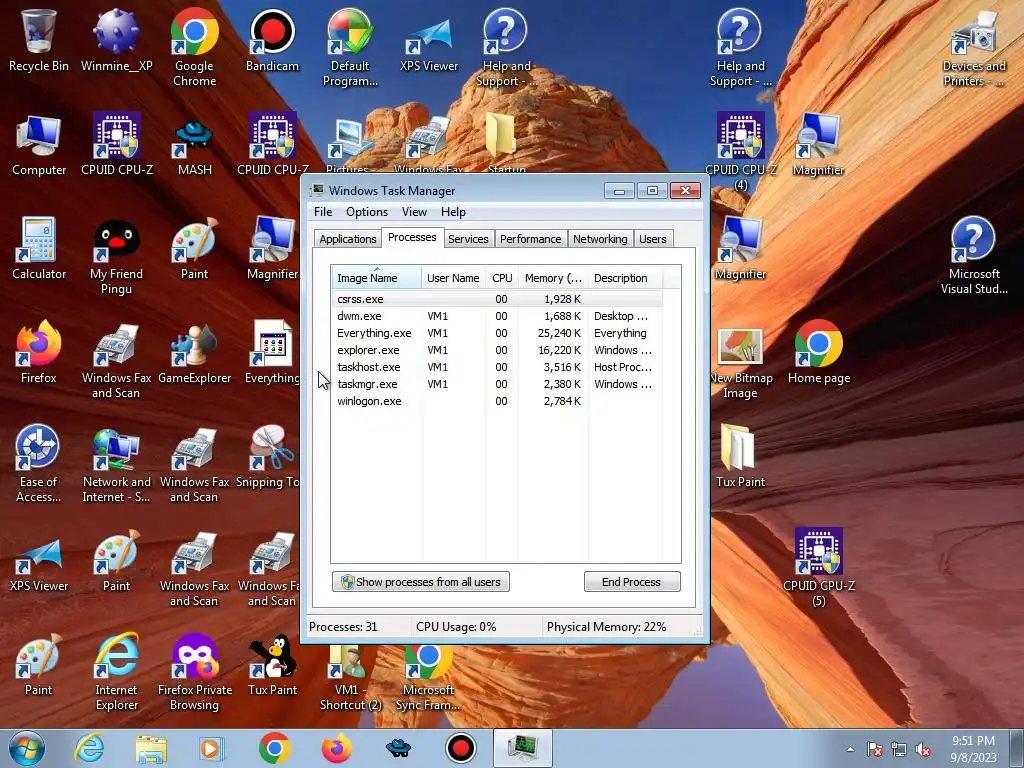The height and width of the screenshot is (768, 1024).
Task: Sort processes by Memory column header
Action: [553, 278]
